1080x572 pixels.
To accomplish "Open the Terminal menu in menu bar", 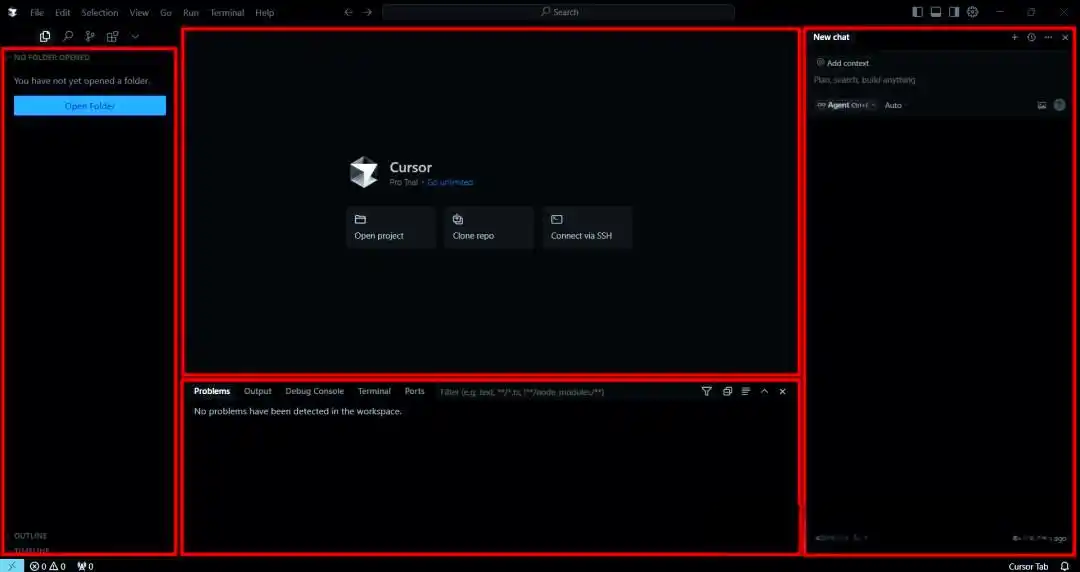I will tap(227, 13).
